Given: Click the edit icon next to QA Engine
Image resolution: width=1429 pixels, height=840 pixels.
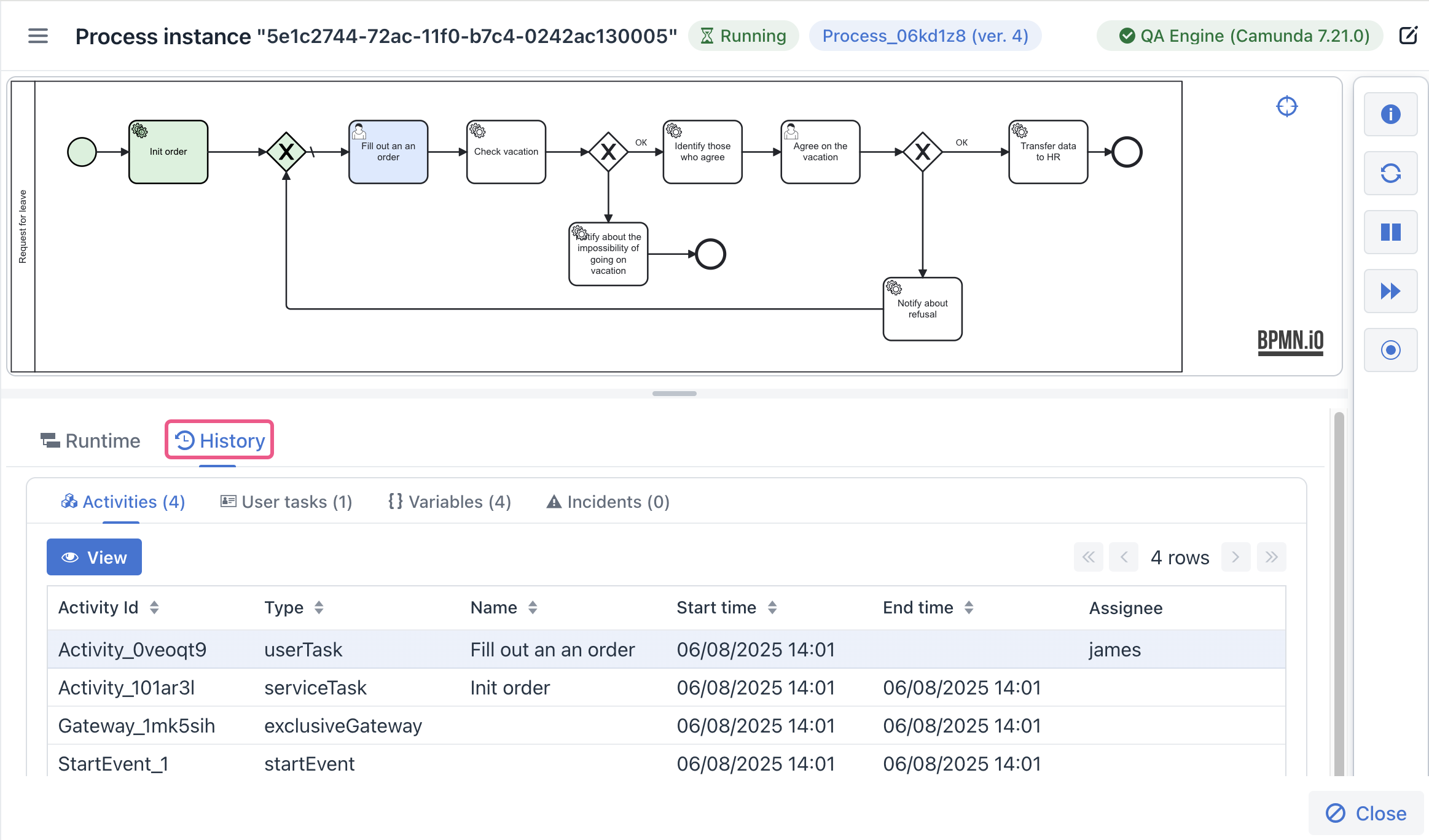Looking at the screenshot, I should 1408,36.
